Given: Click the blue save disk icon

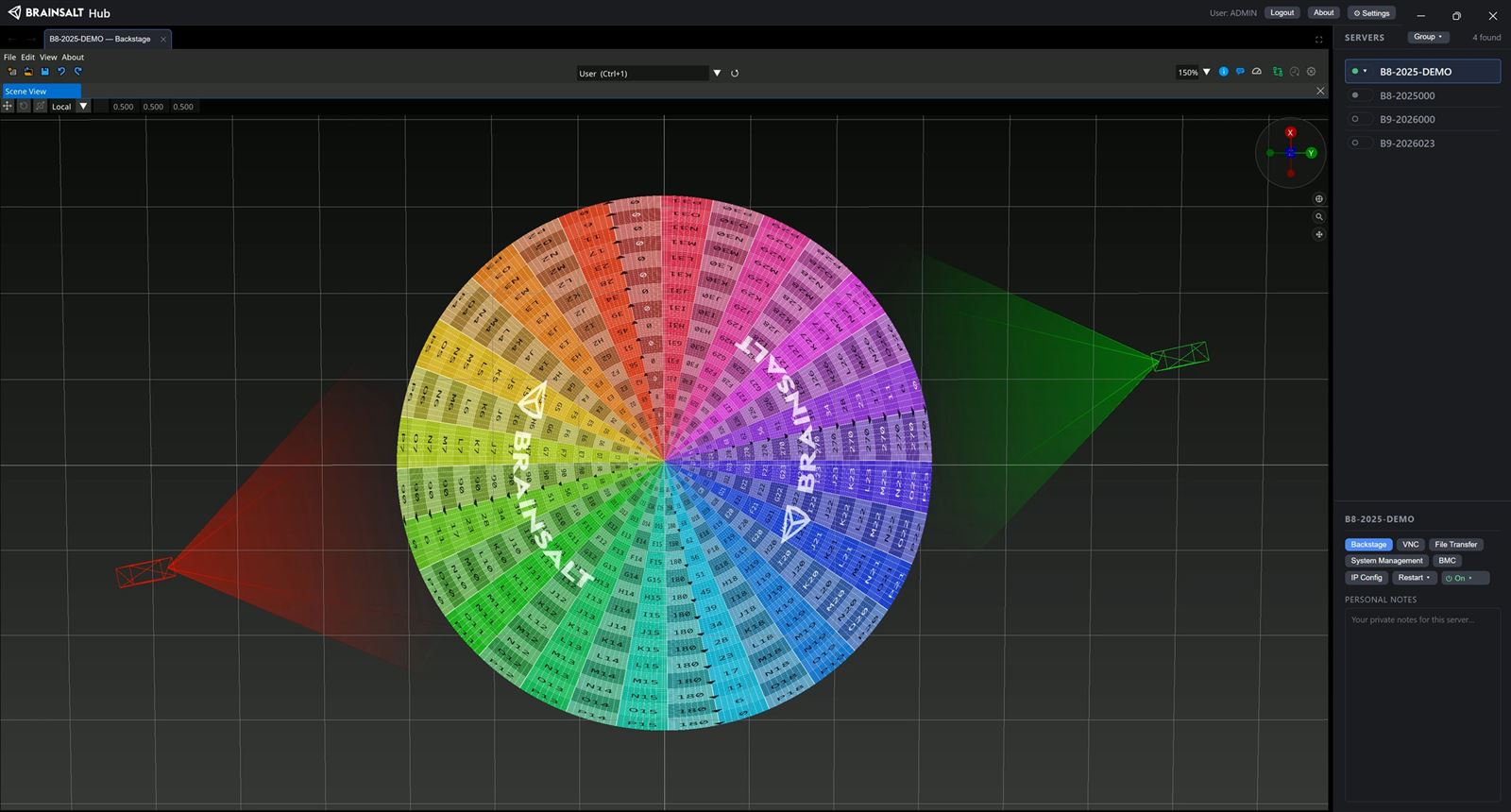Looking at the screenshot, I should click(44, 72).
